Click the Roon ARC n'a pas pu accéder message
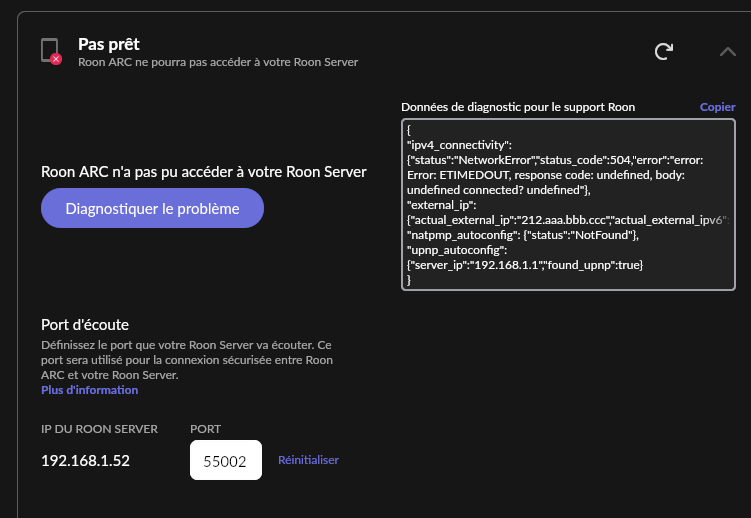The width and height of the screenshot is (751, 518). (x=203, y=172)
